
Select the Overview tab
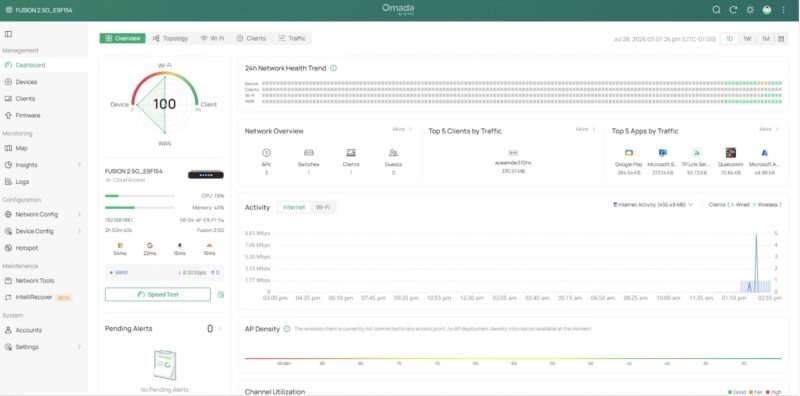click(122, 38)
